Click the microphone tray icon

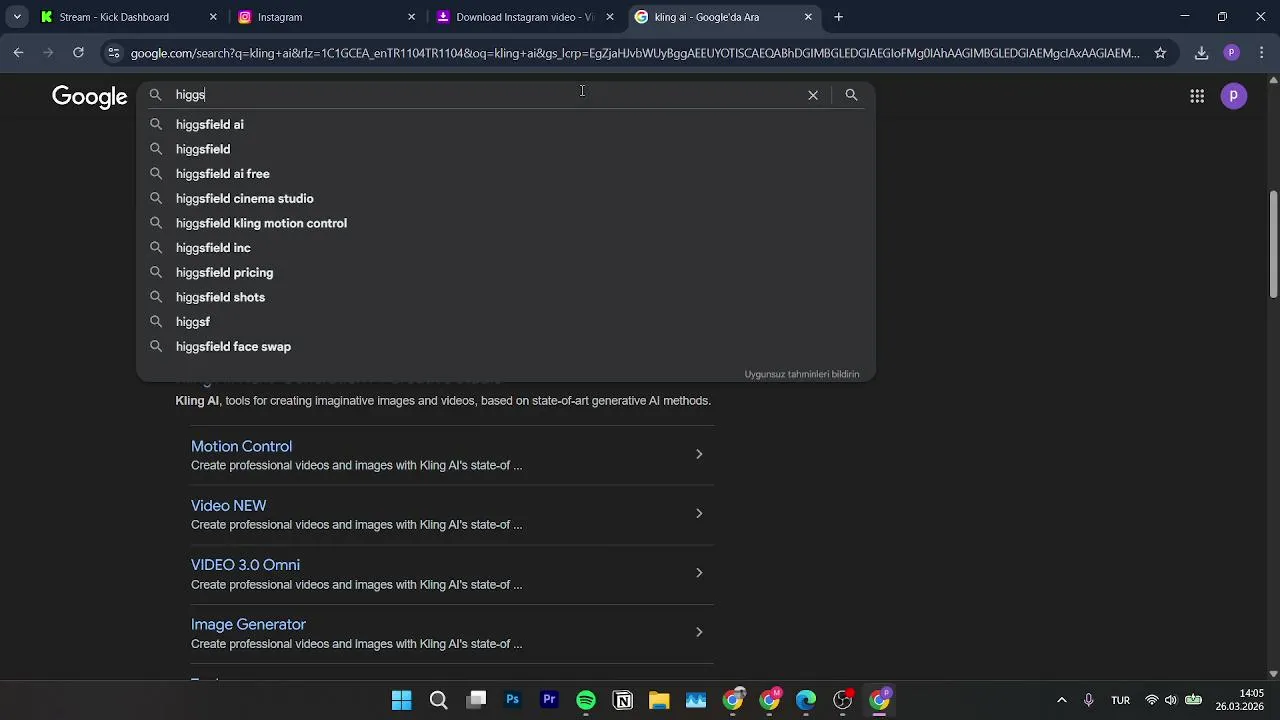pyautogui.click(x=1089, y=700)
